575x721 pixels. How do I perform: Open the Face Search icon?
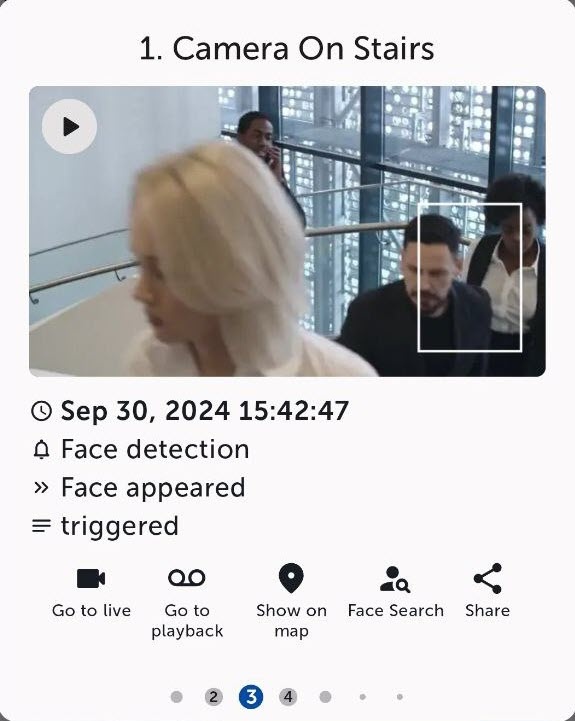(395, 579)
